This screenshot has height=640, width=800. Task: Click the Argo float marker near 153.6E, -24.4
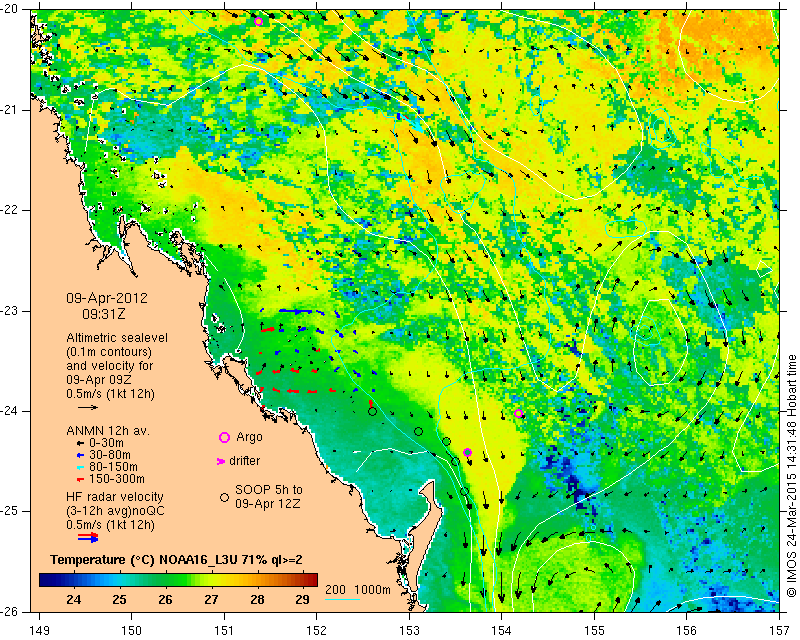coord(467,452)
